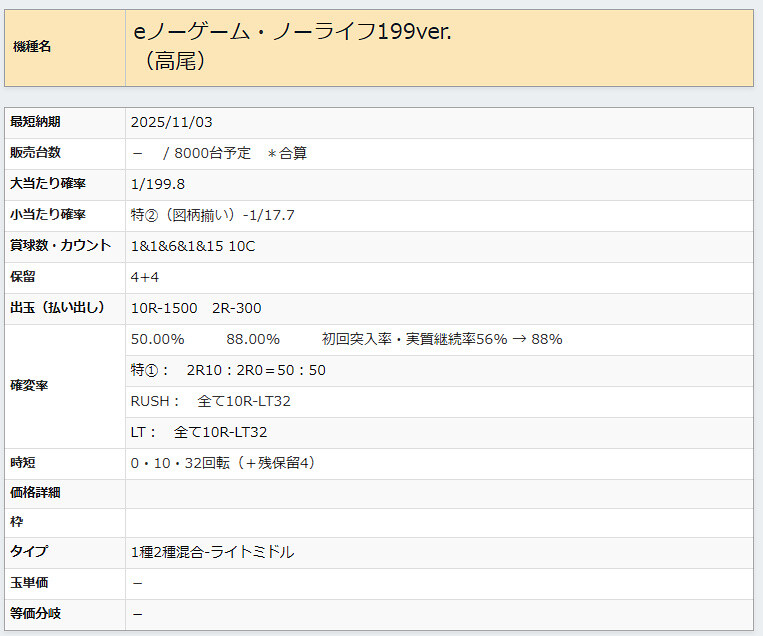The width and height of the screenshot is (763, 636).
Task: Select the '88.00%' value
Action: (x=253, y=339)
